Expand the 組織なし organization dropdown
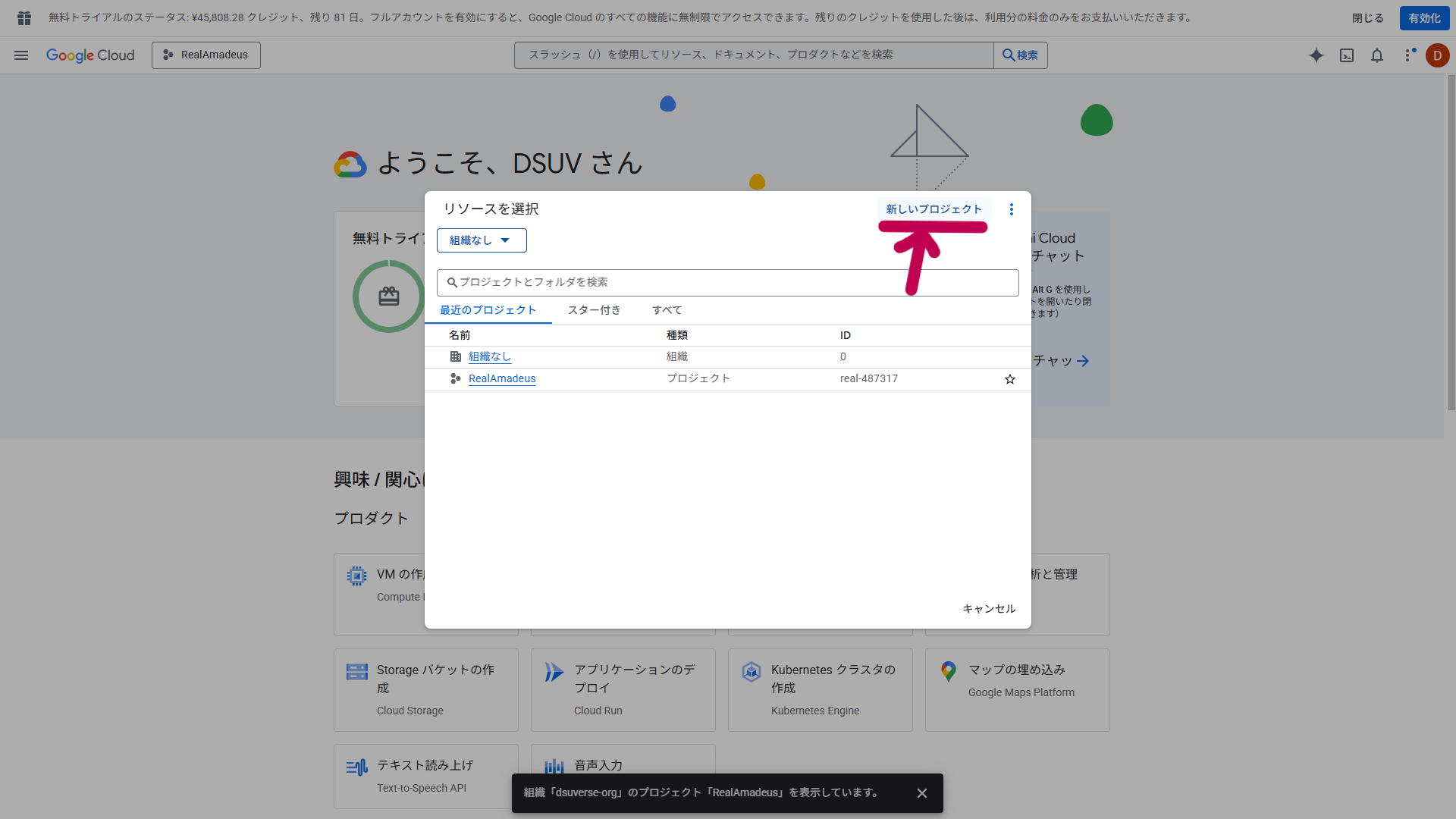The width and height of the screenshot is (1456, 819). (x=482, y=240)
